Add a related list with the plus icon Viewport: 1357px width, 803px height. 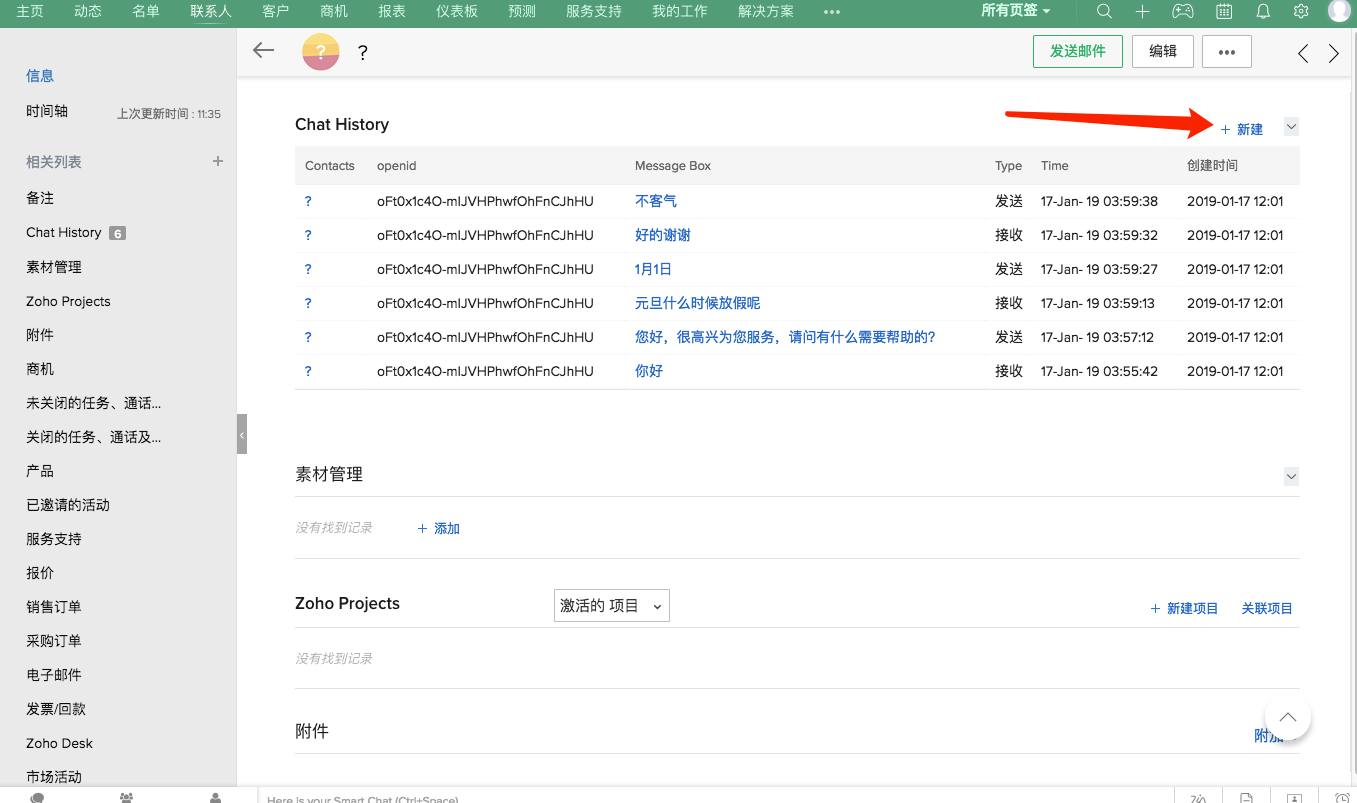coord(217,160)
